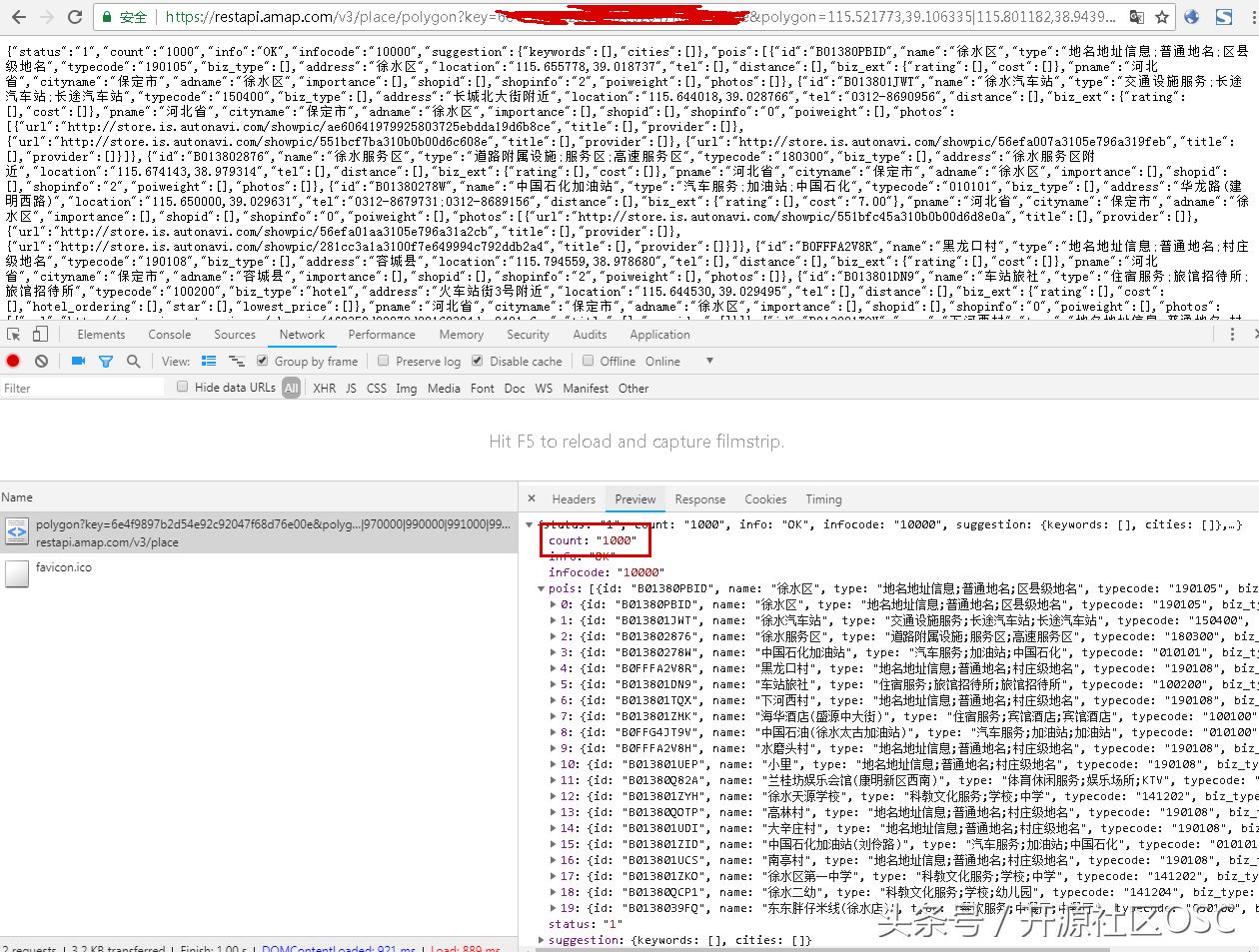This screenshot has height=952, width=1259.
Task: Click the S extension icon in browser toolbar
Action: tap(1224, 17)
